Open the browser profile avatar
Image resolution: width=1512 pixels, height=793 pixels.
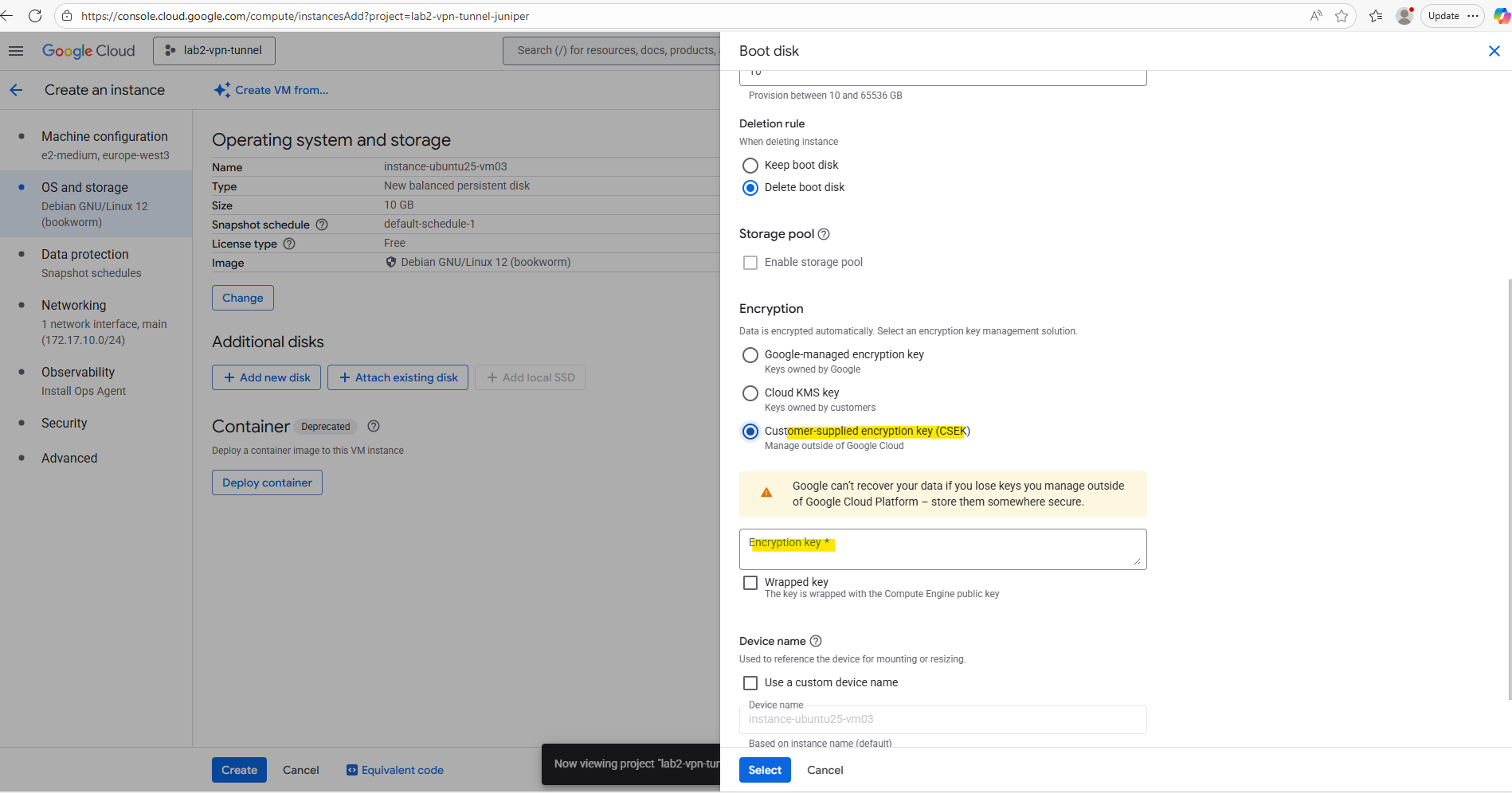tap(1404, 16)
